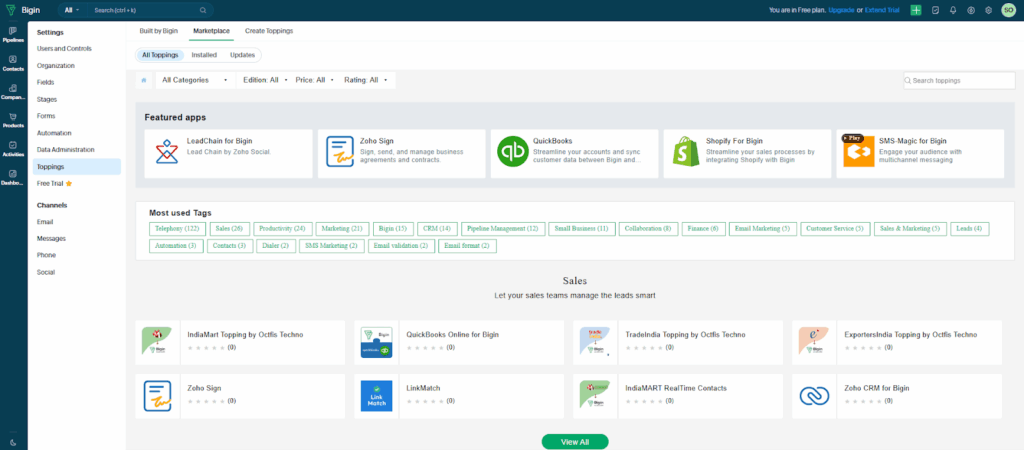Image resolution: width=1024 pixels, height=450 pixels.
Task: Toggle night mode at sidebar bottom
Action: point(13,442)
